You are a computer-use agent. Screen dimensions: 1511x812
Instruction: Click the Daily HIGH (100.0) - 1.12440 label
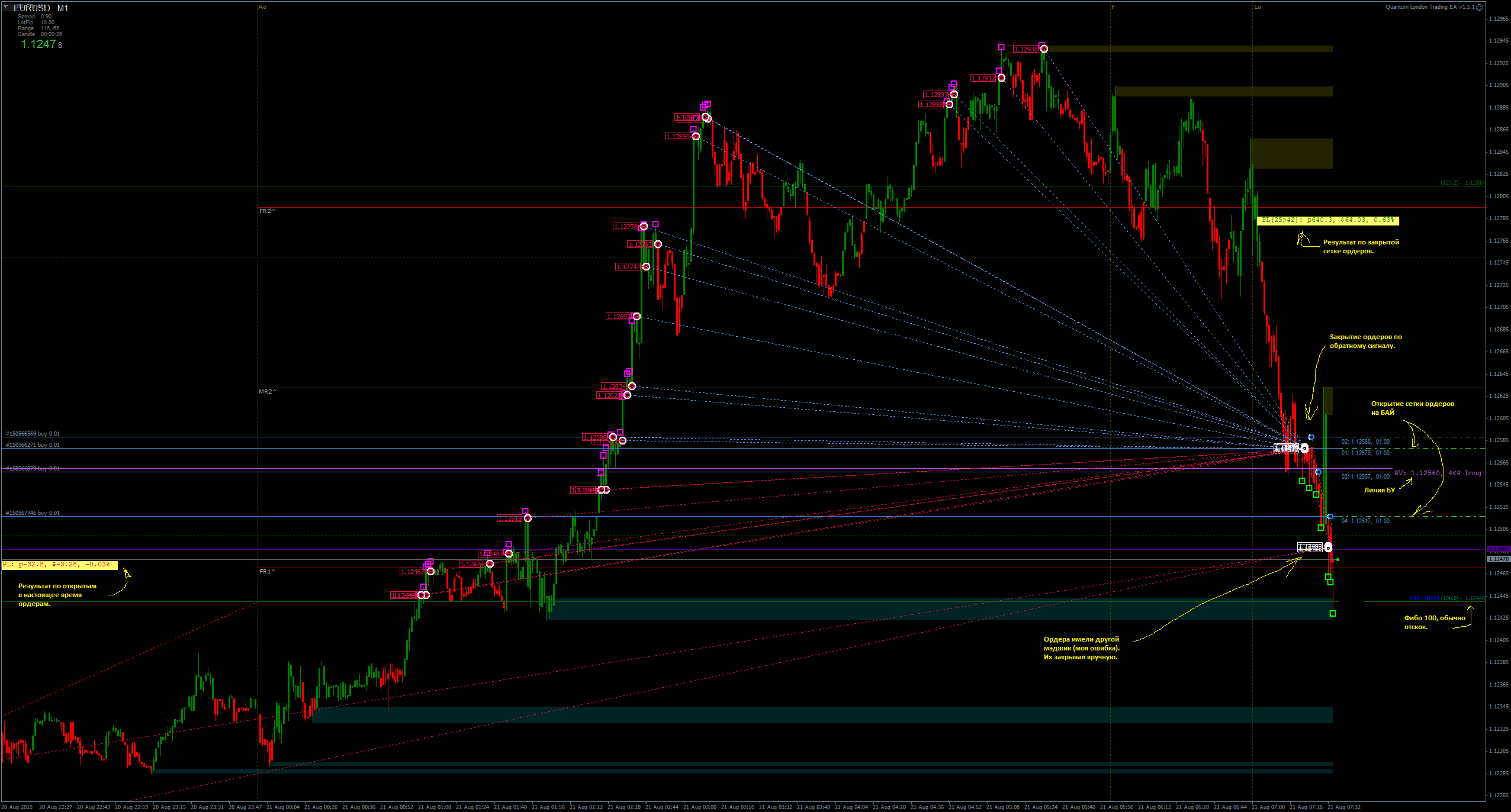(1447, 598)
